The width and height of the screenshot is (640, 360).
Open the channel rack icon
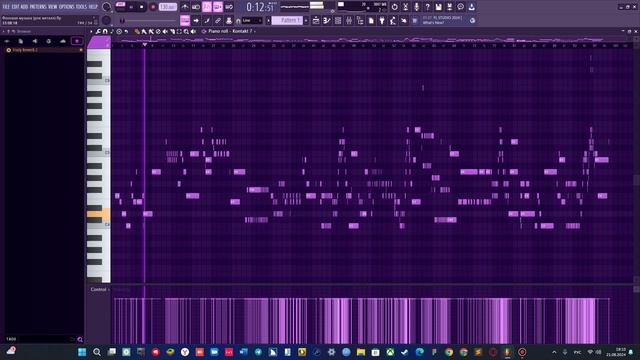coord(338,20)
